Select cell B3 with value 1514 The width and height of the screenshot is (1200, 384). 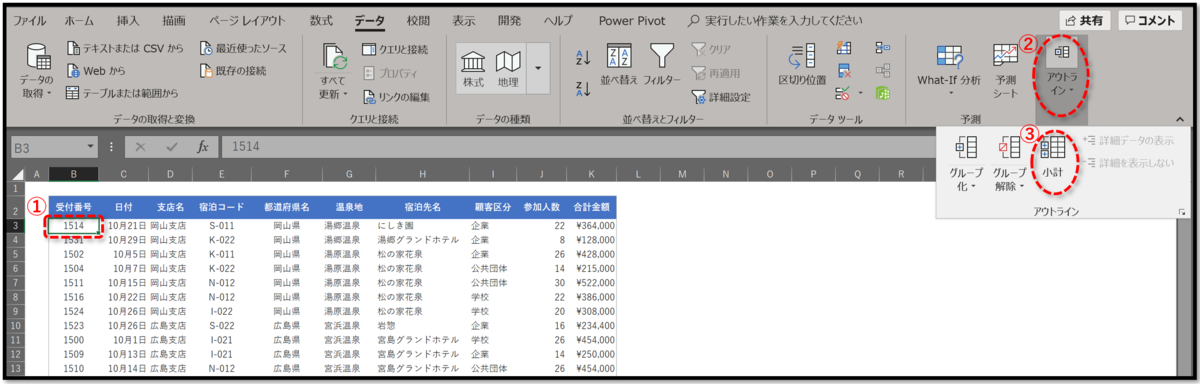click(73, 226)
